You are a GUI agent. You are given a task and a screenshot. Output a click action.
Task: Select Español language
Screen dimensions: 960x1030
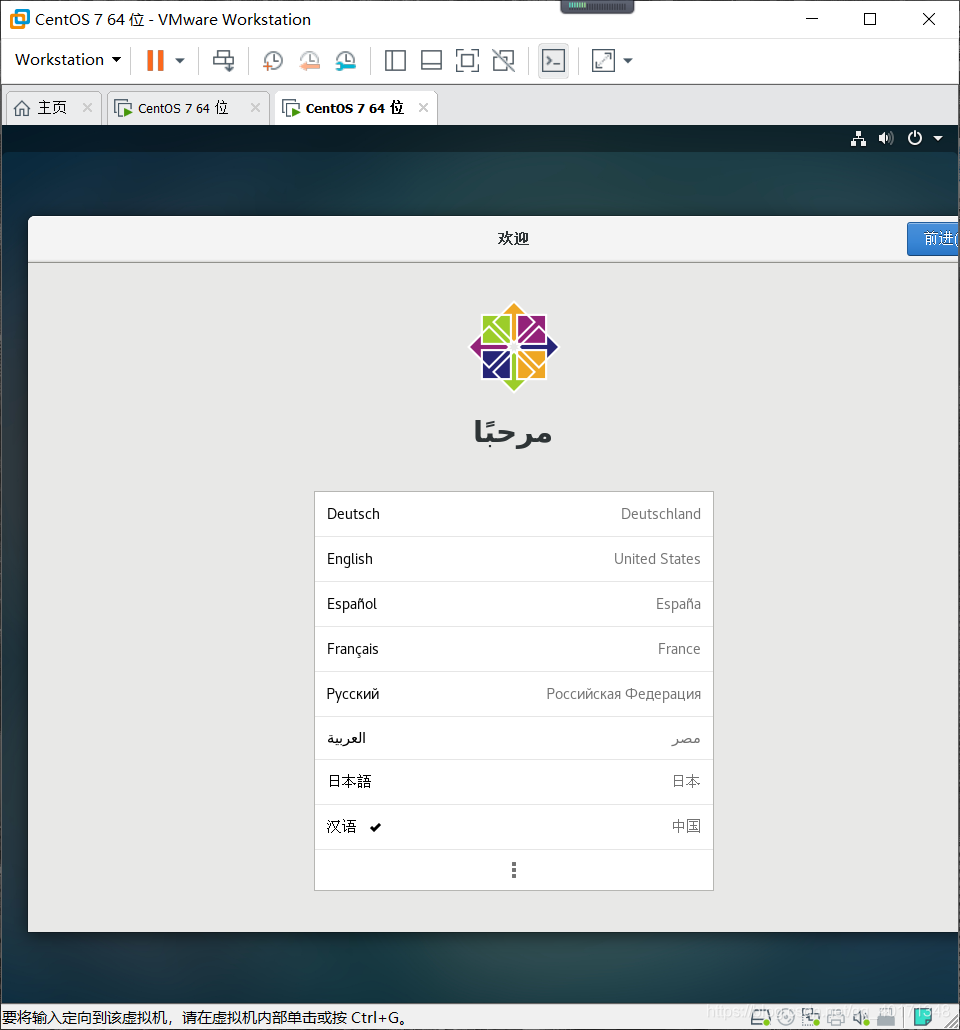click(514, 604)
